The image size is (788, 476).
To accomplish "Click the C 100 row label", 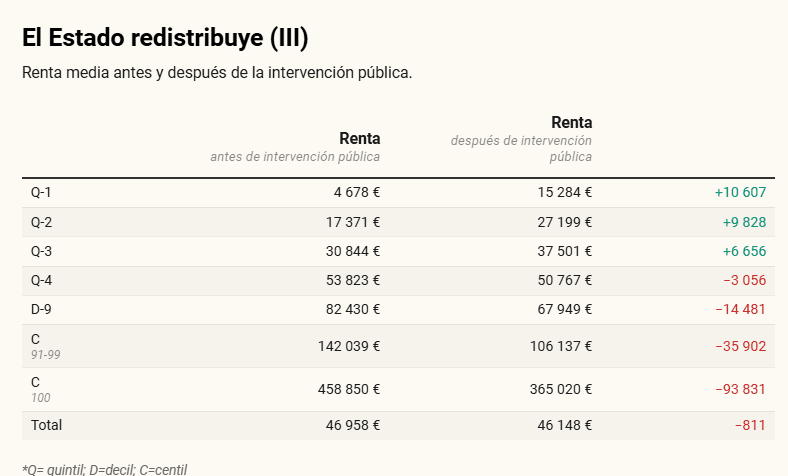I will (38, 389).
